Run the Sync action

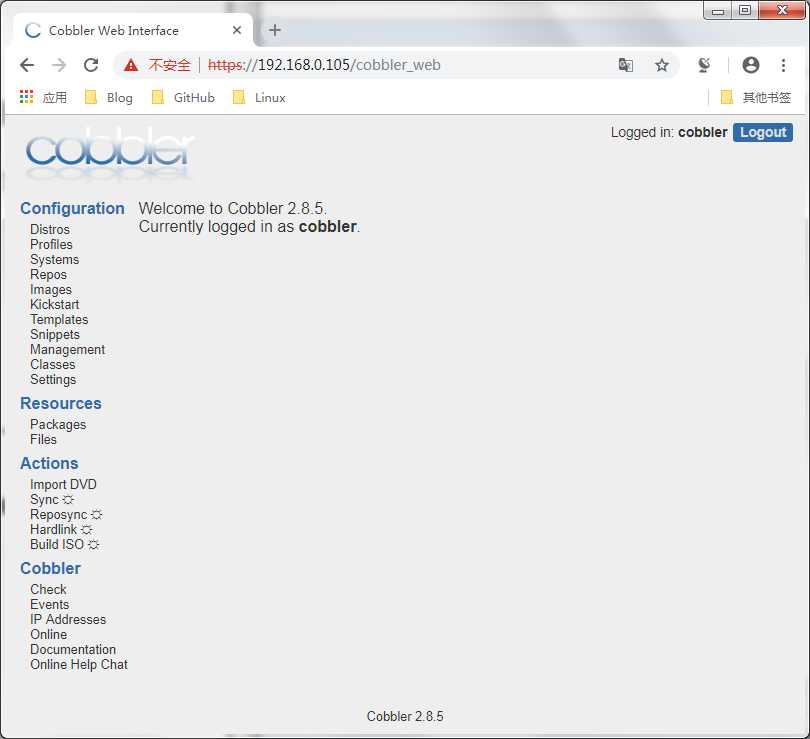click(x=52, y=499)
